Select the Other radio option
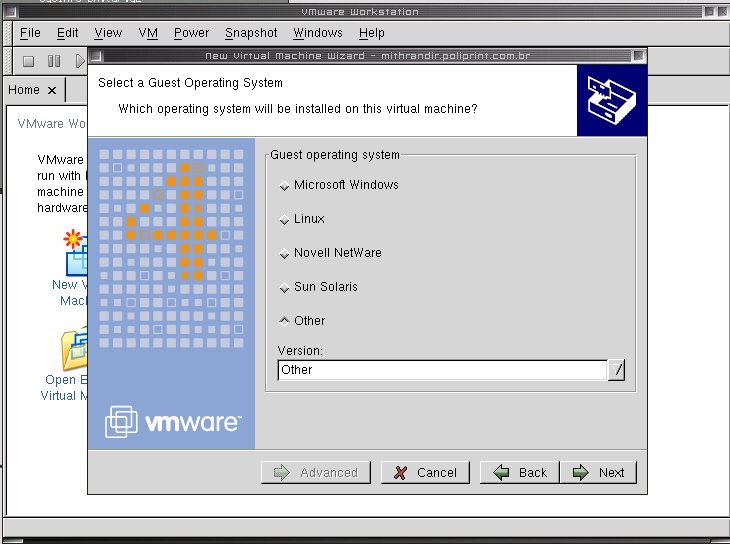730x544 pixels. pos(285,322)
